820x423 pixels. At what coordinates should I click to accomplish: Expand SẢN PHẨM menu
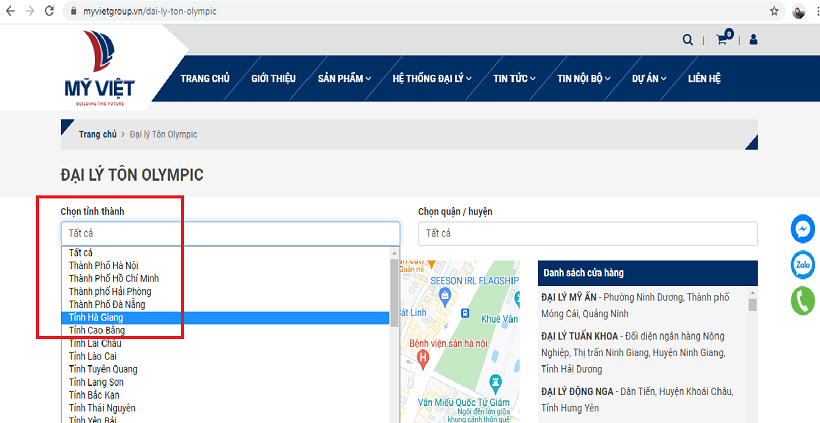point(345,78)
